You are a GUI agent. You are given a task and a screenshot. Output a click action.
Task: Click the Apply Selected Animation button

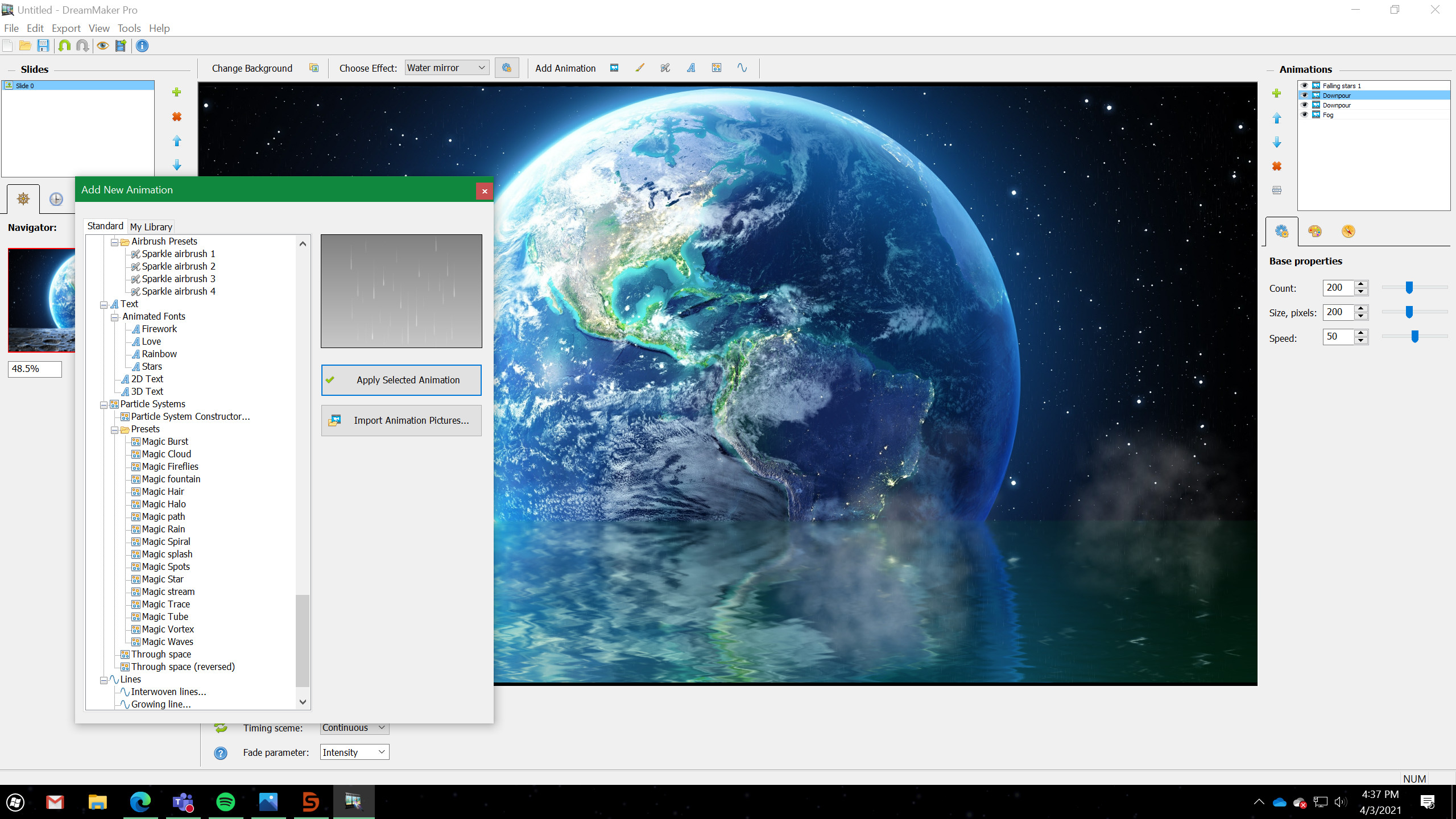(x=401, y=380)
